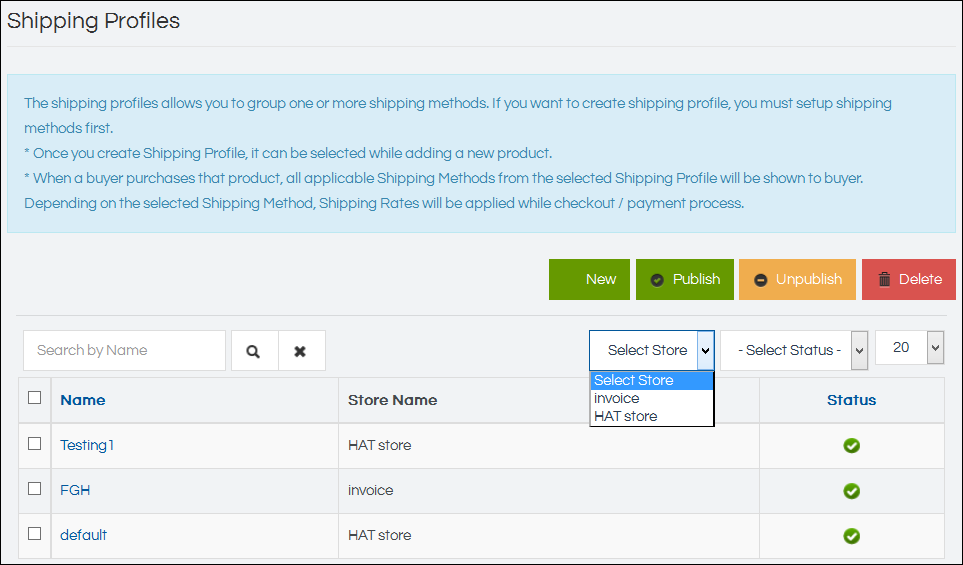
Task: Click the red Delete button
Action: (x=909, y=279)
